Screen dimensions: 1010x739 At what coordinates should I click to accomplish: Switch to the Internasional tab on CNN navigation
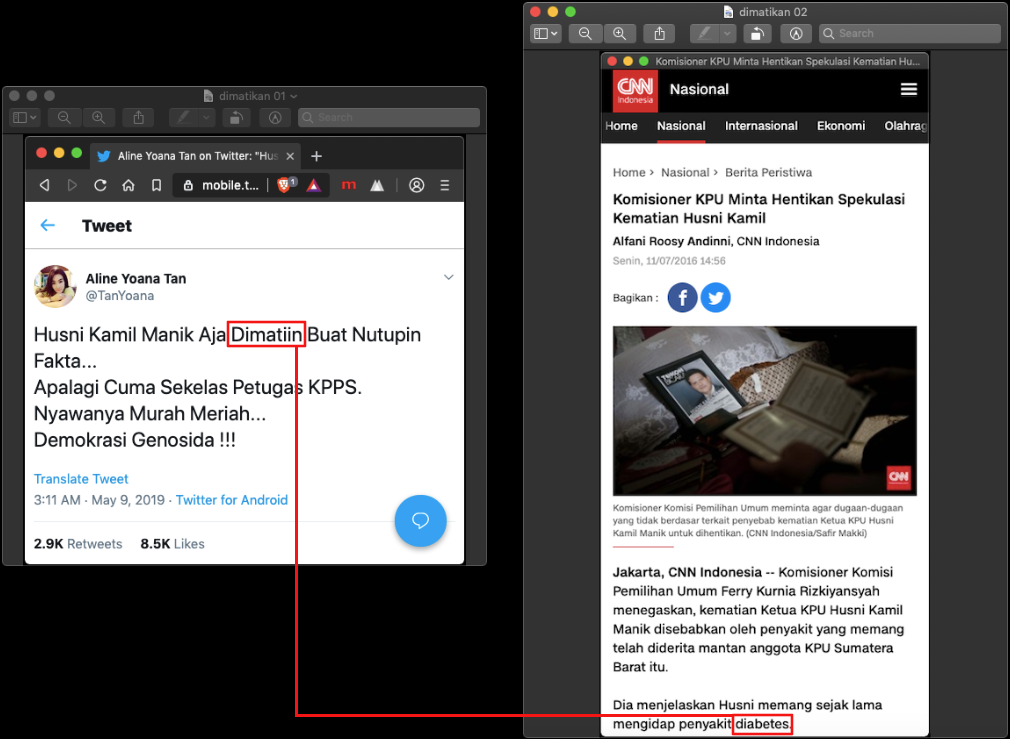click(x=761, y=126)
